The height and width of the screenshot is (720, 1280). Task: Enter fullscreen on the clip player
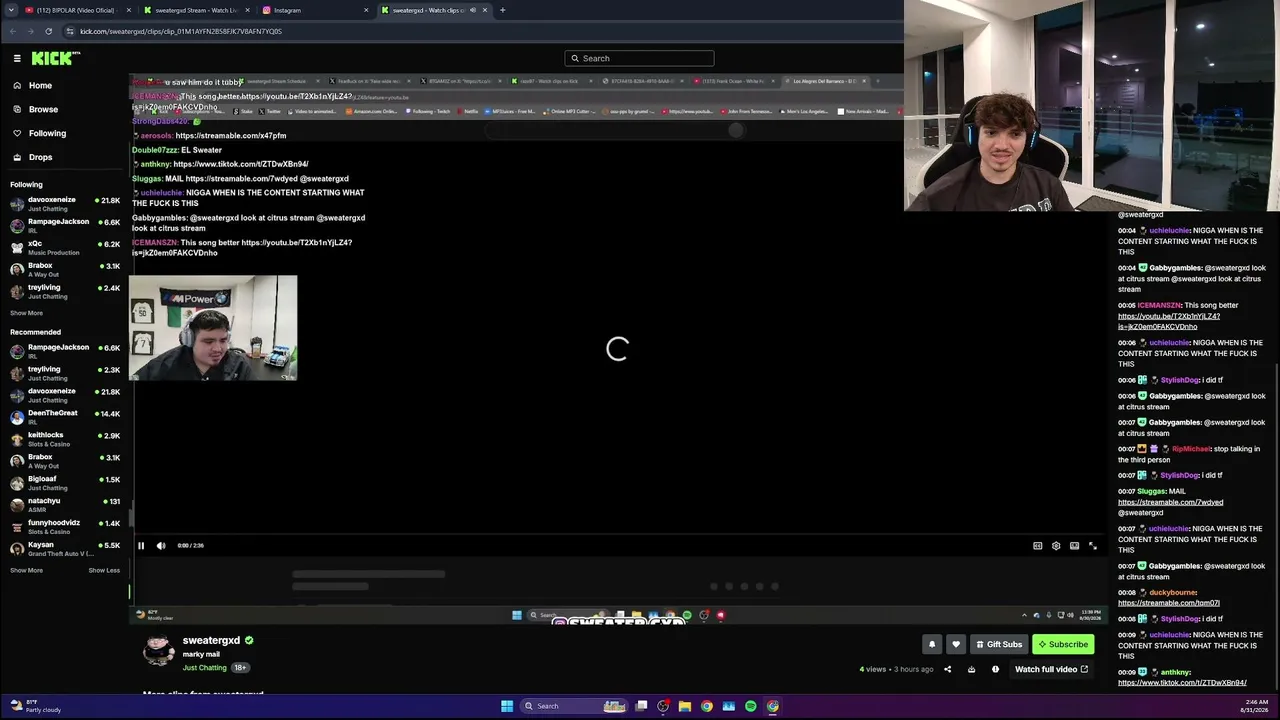[1093, 546]
